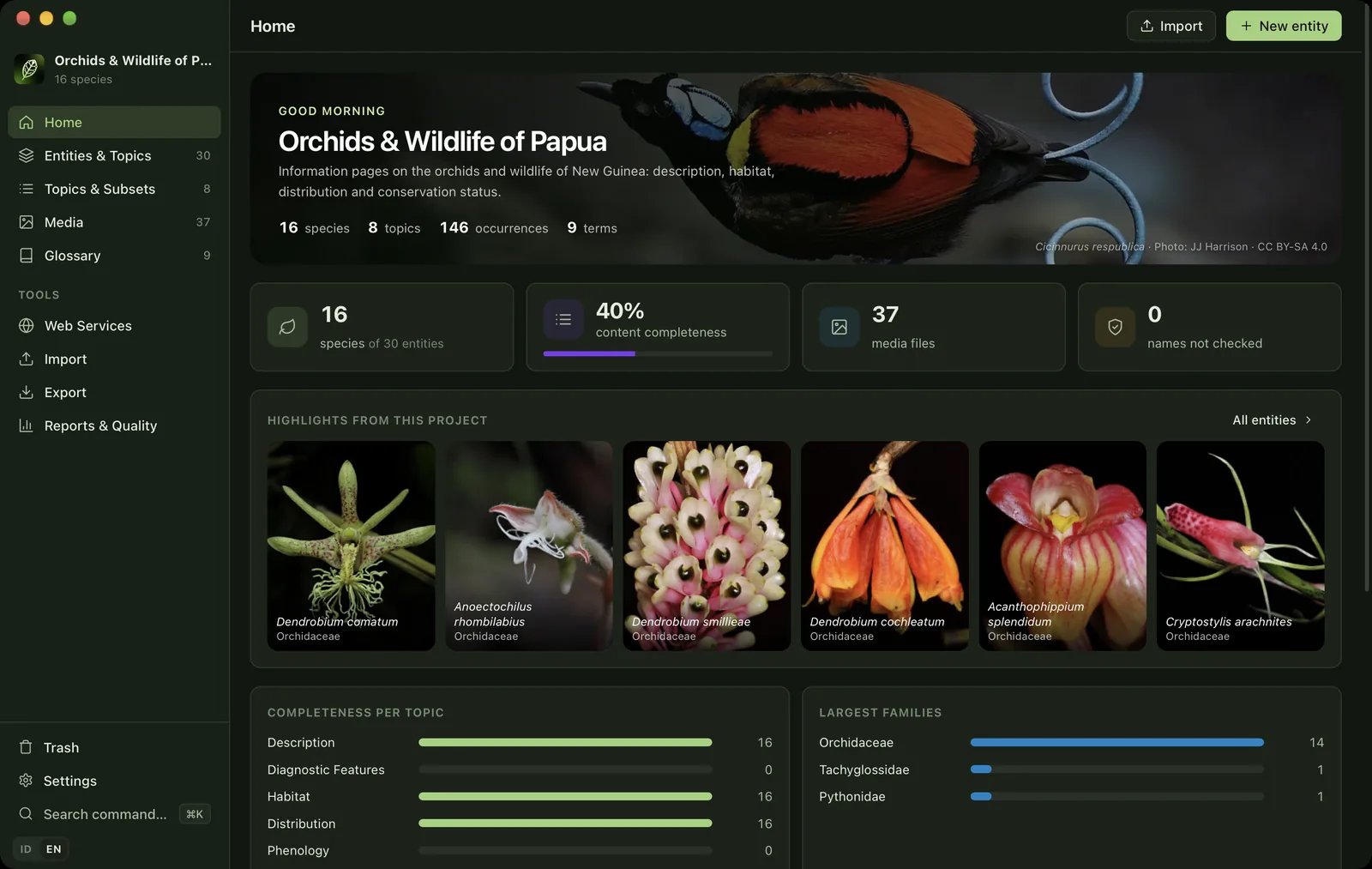Click the leaf icon on the species card
The height and width of the screenshot is (869, 1372).
[x=287, y=327]
